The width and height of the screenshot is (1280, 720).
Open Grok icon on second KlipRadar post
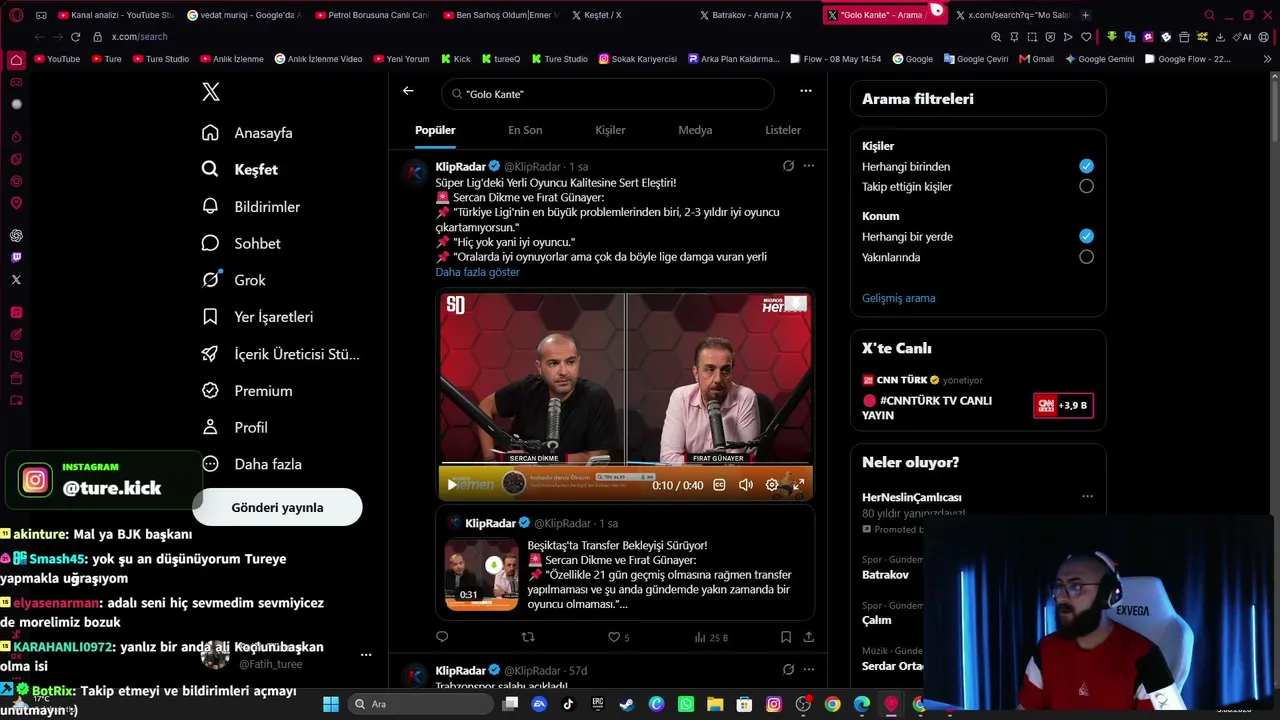coord(788,670)
